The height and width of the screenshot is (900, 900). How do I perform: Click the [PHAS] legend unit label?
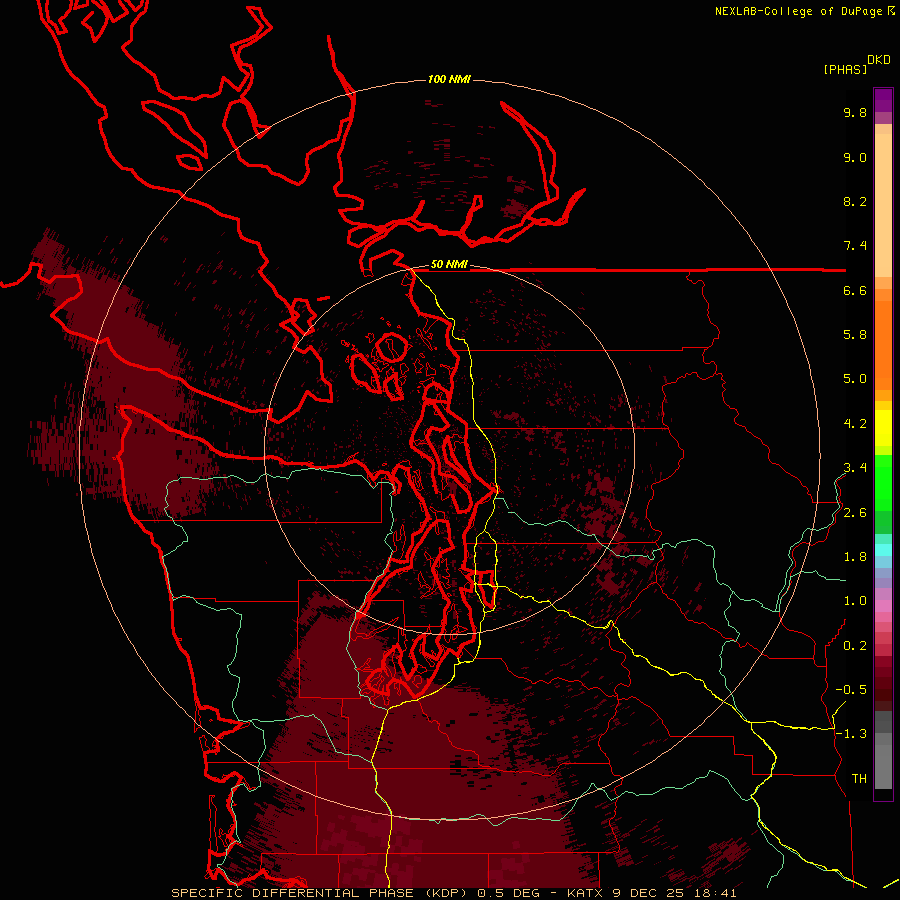pyautogui.click(x=845, y=69)
